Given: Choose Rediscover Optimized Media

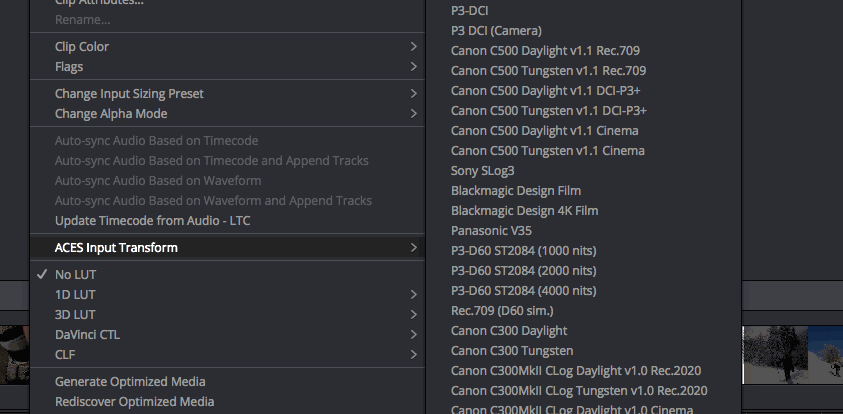Looking at the screenshot, I should 134,401.
